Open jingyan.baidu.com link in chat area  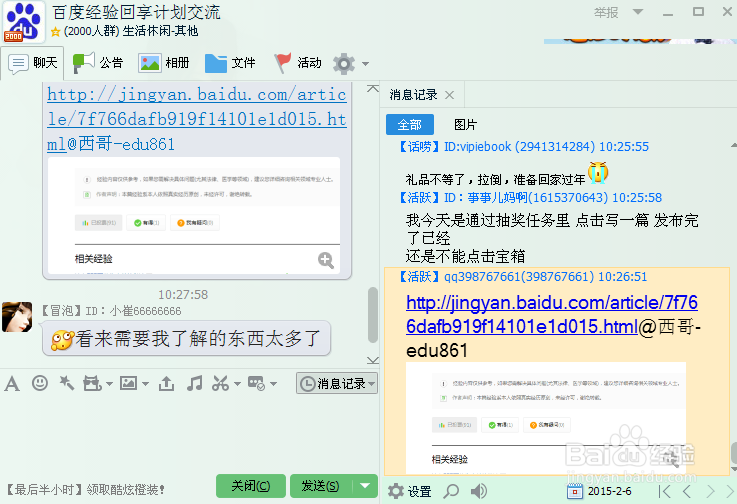197,119
